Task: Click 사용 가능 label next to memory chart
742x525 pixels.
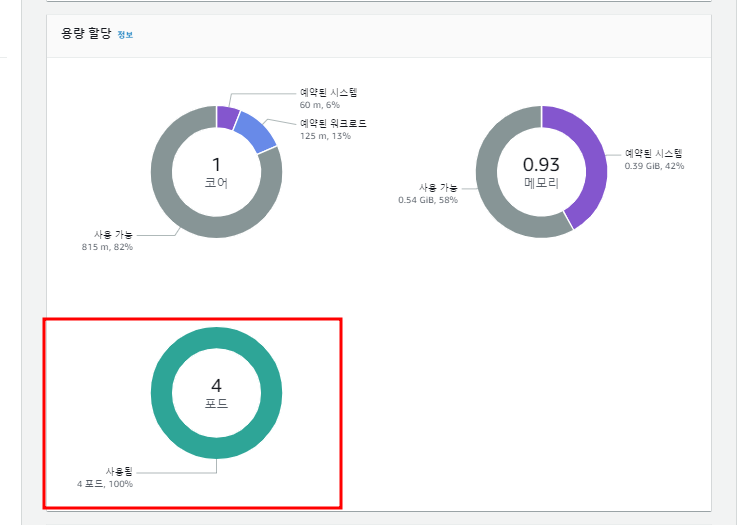Action: 438,187
